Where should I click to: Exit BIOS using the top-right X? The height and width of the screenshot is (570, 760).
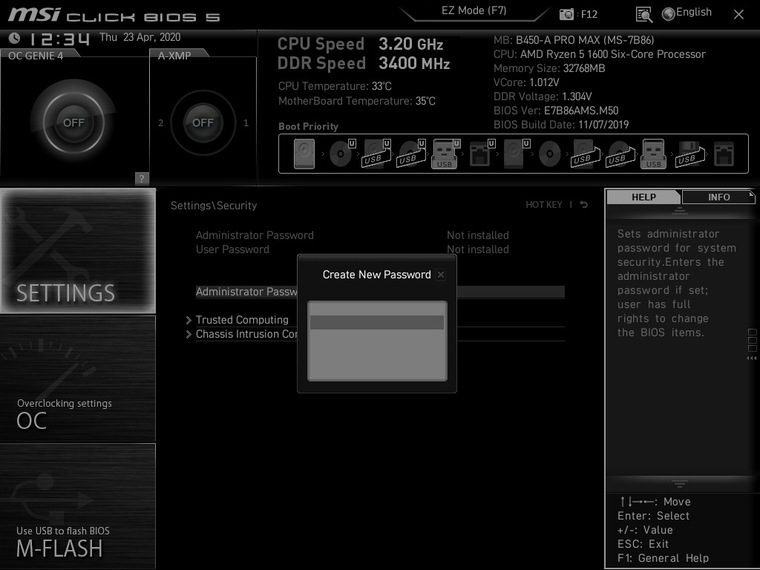pyautogui.click(x=738, y=15)
